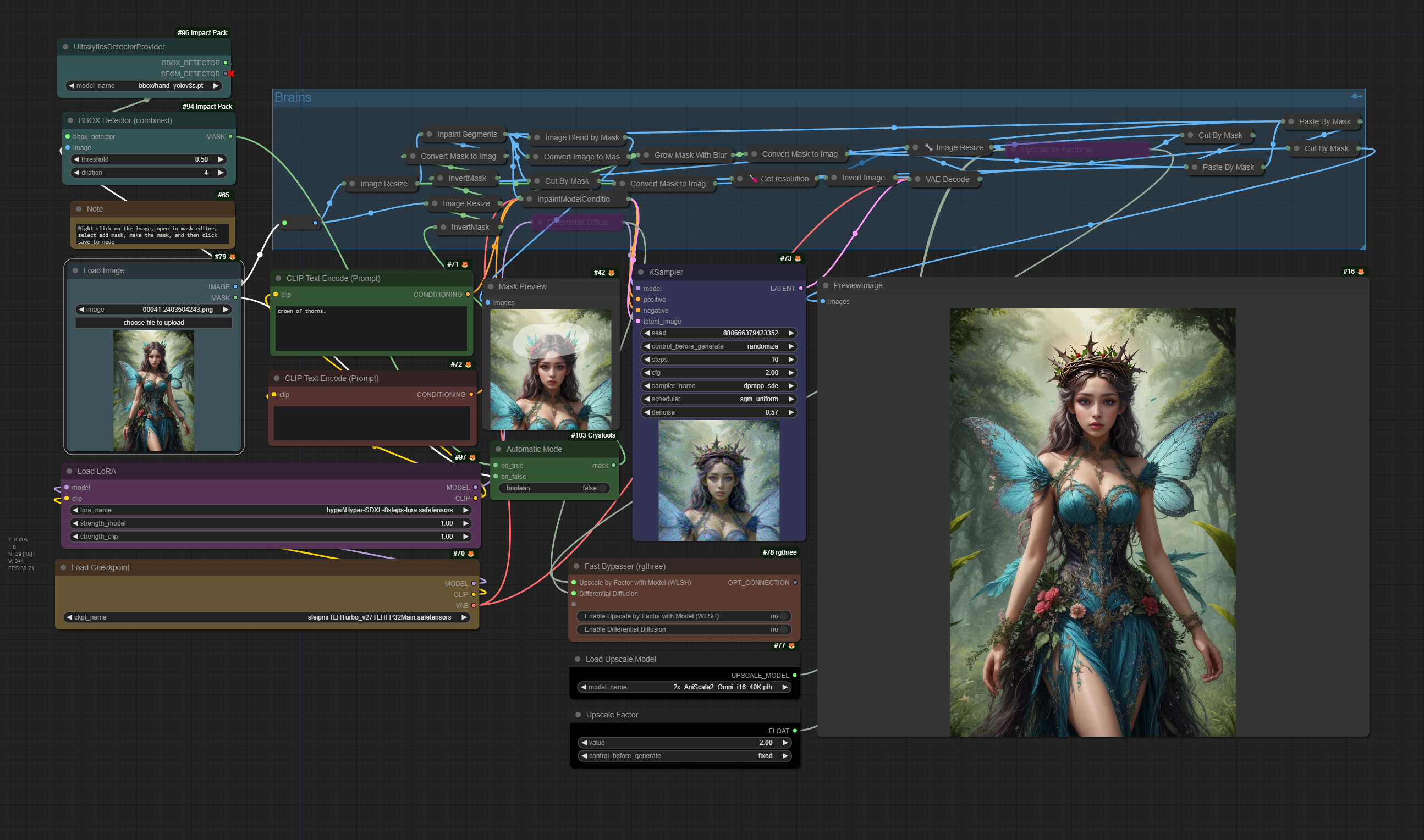Image resolution: width=1424 pixels, height=840 pixels.
Task: Toggle Enable Differential Diffusion switch
Action: 784,629
